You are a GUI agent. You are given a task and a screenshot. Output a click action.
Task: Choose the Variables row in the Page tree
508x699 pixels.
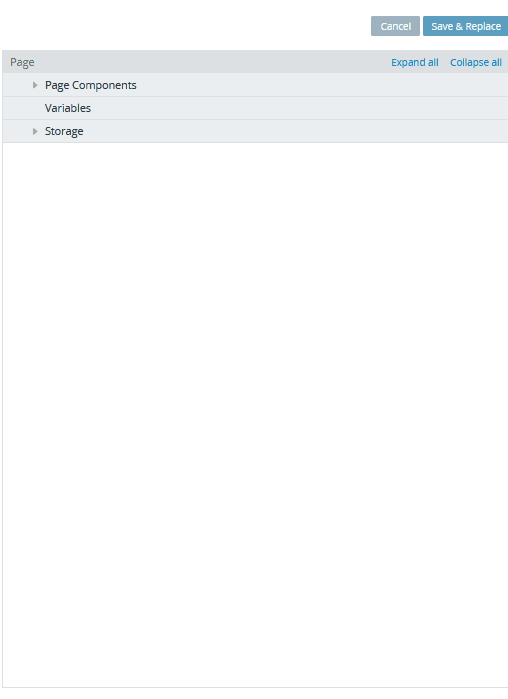[255, 108]
